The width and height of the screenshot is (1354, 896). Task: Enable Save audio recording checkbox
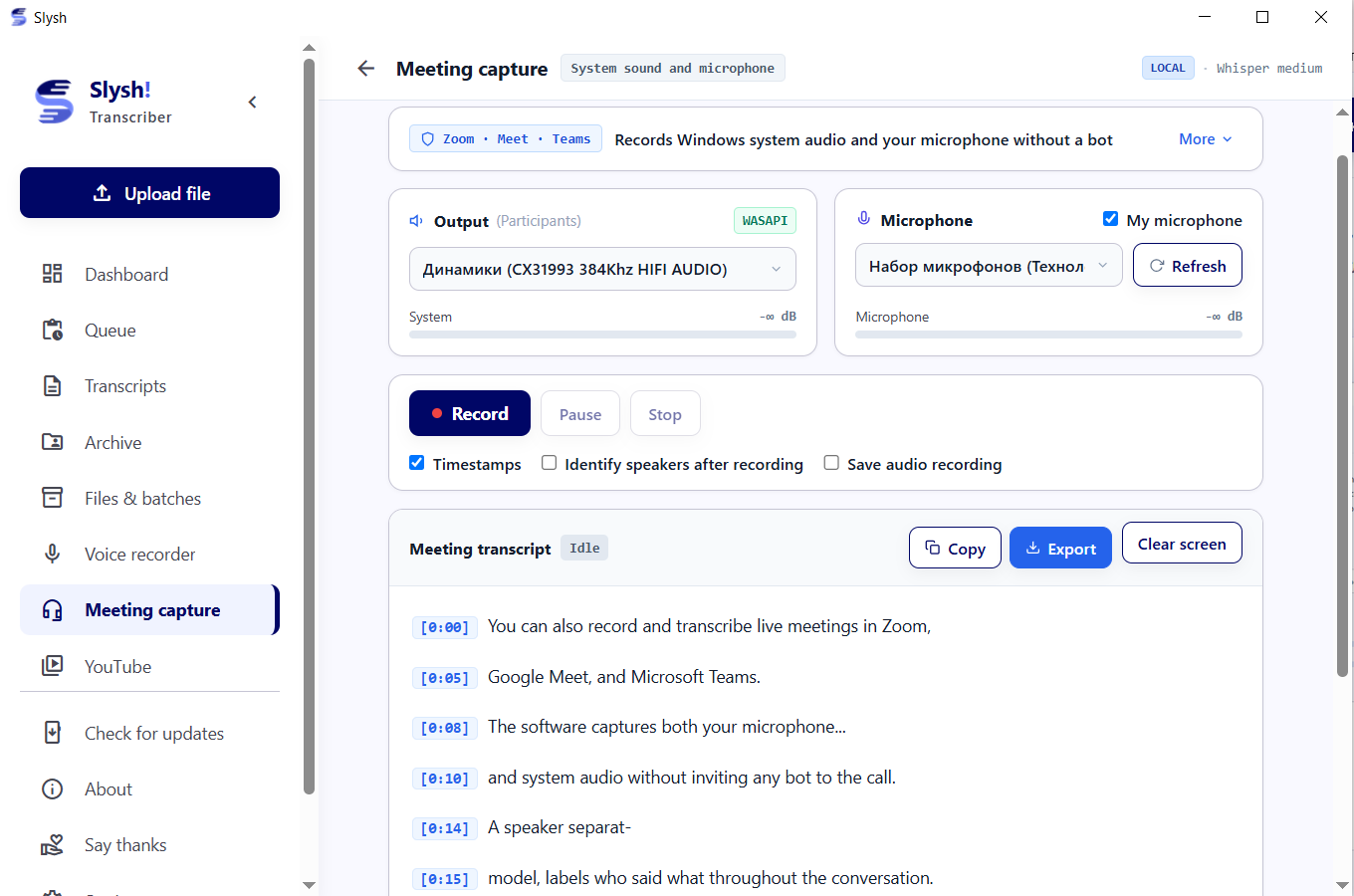point(831,463)
